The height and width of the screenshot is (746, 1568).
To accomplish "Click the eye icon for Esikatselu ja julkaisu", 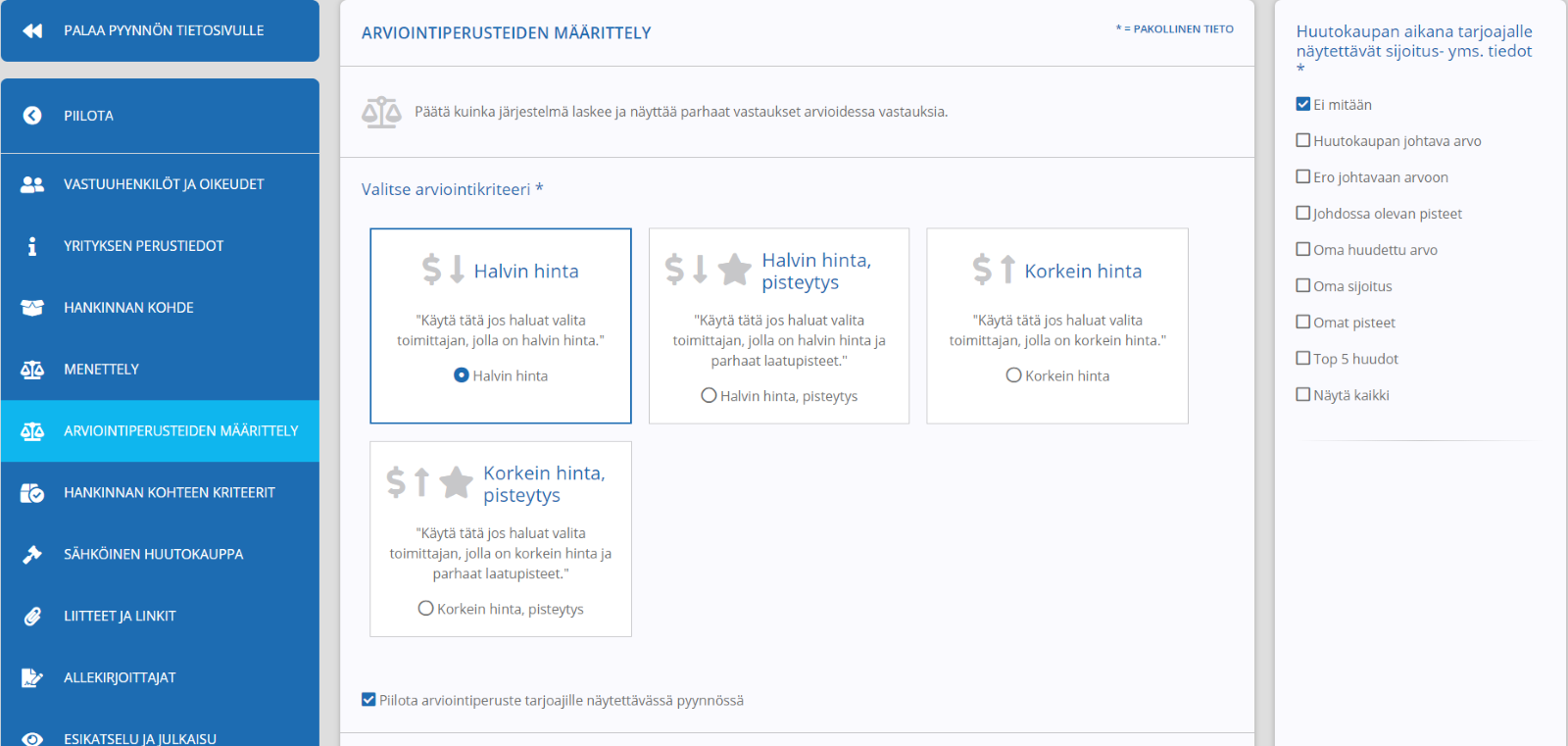I will pyautogui.click(x=32, y=739).
